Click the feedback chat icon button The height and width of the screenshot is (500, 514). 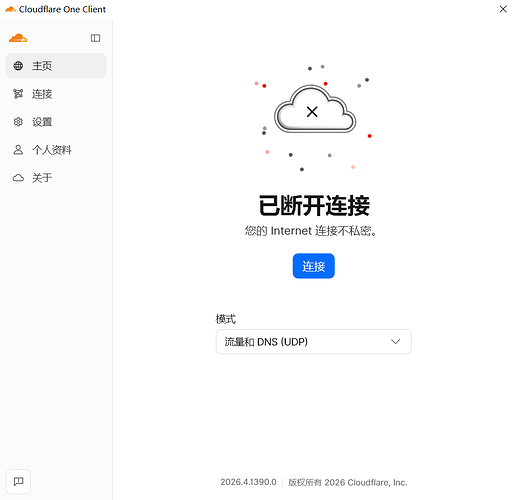click(x=18, y=481)
